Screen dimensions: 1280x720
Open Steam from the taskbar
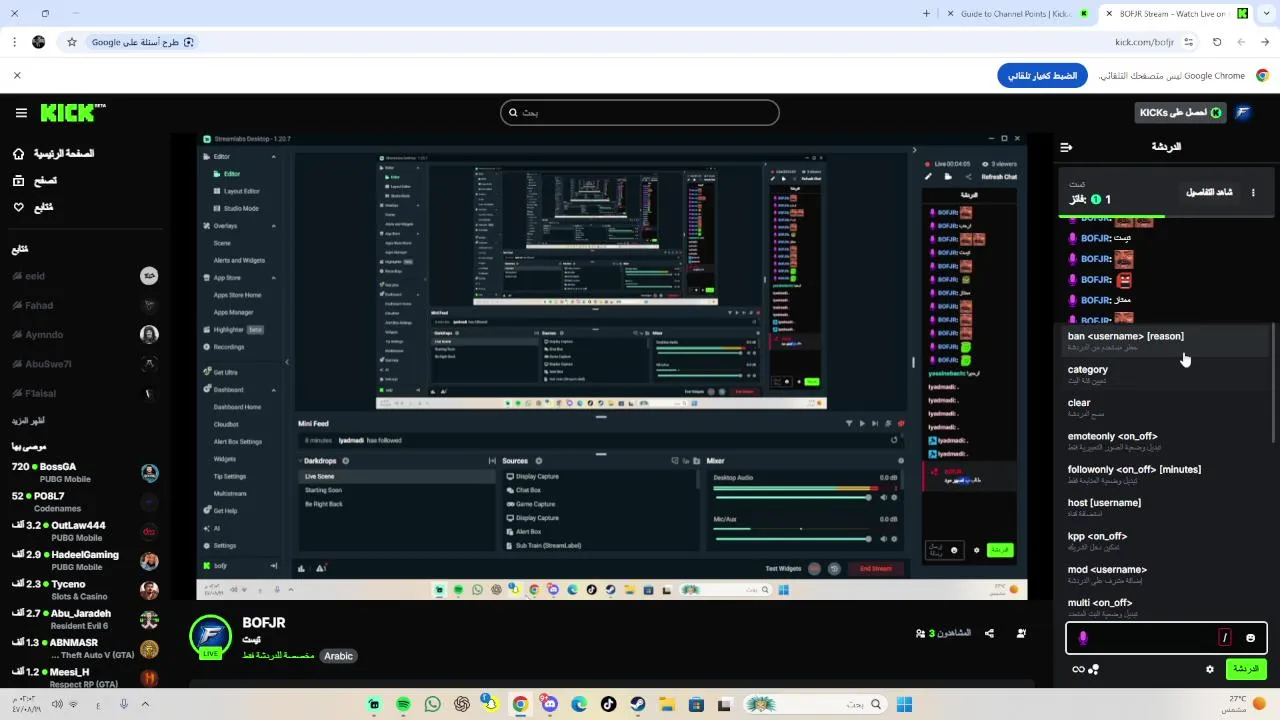click(638, 704)
